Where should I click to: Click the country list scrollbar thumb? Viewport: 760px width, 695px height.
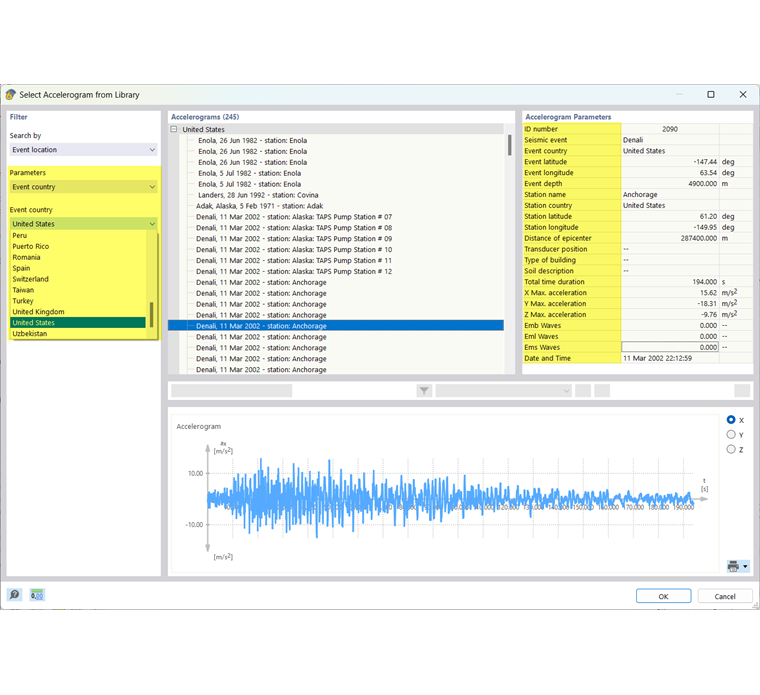pyautogui.click(x=152, y=315)
